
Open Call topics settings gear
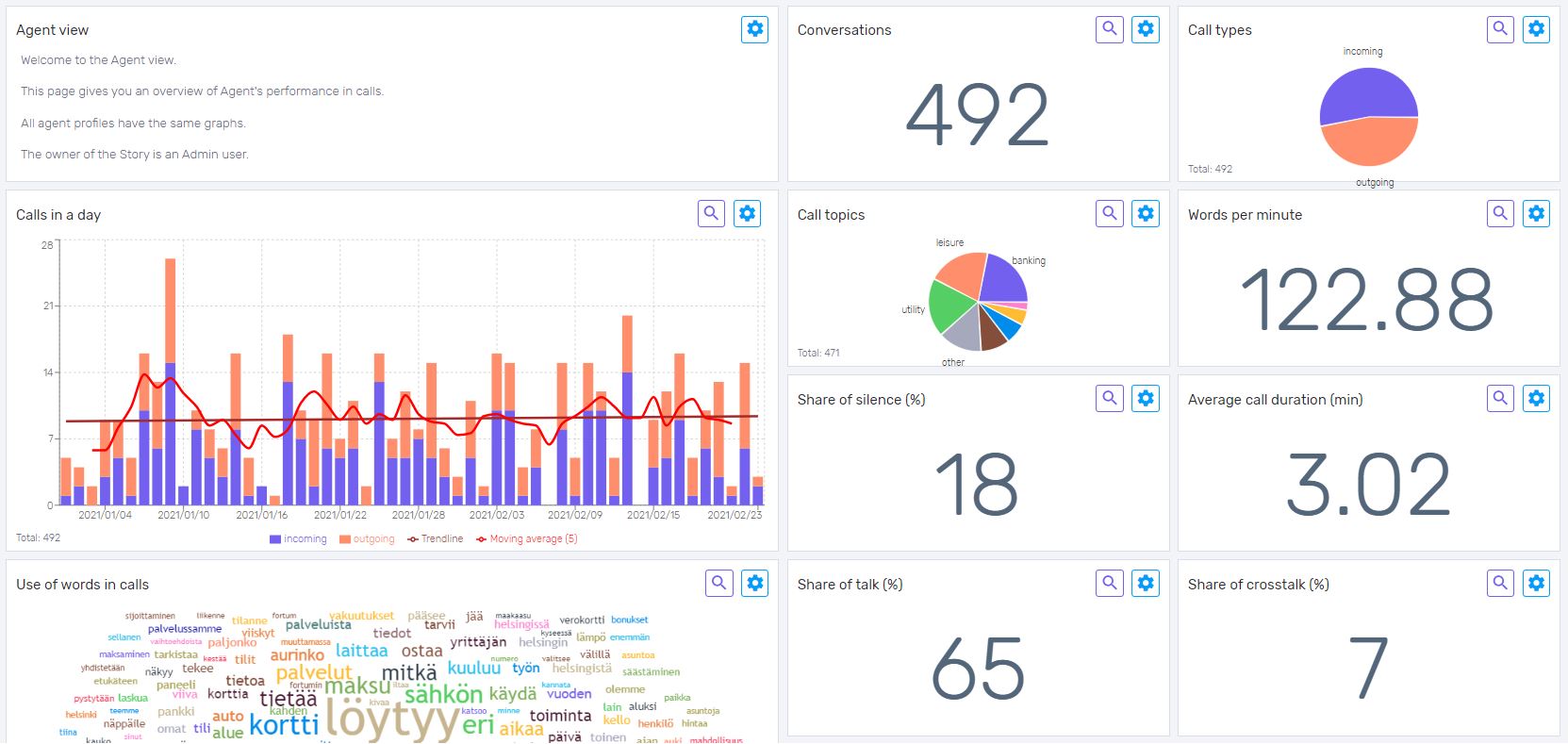point(1146,214)
